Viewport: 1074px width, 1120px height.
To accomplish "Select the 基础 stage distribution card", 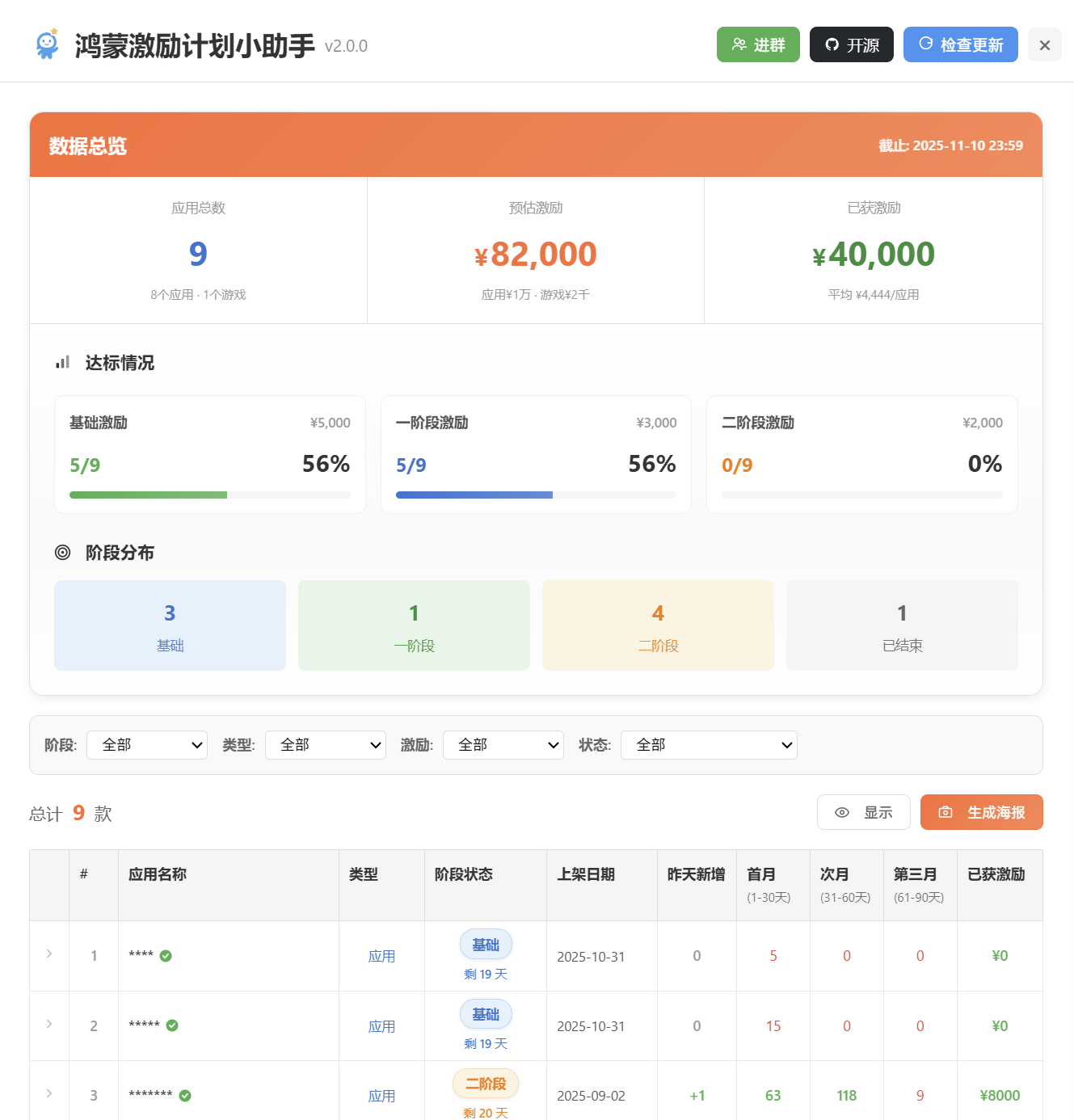I will (x=170, y=625).
